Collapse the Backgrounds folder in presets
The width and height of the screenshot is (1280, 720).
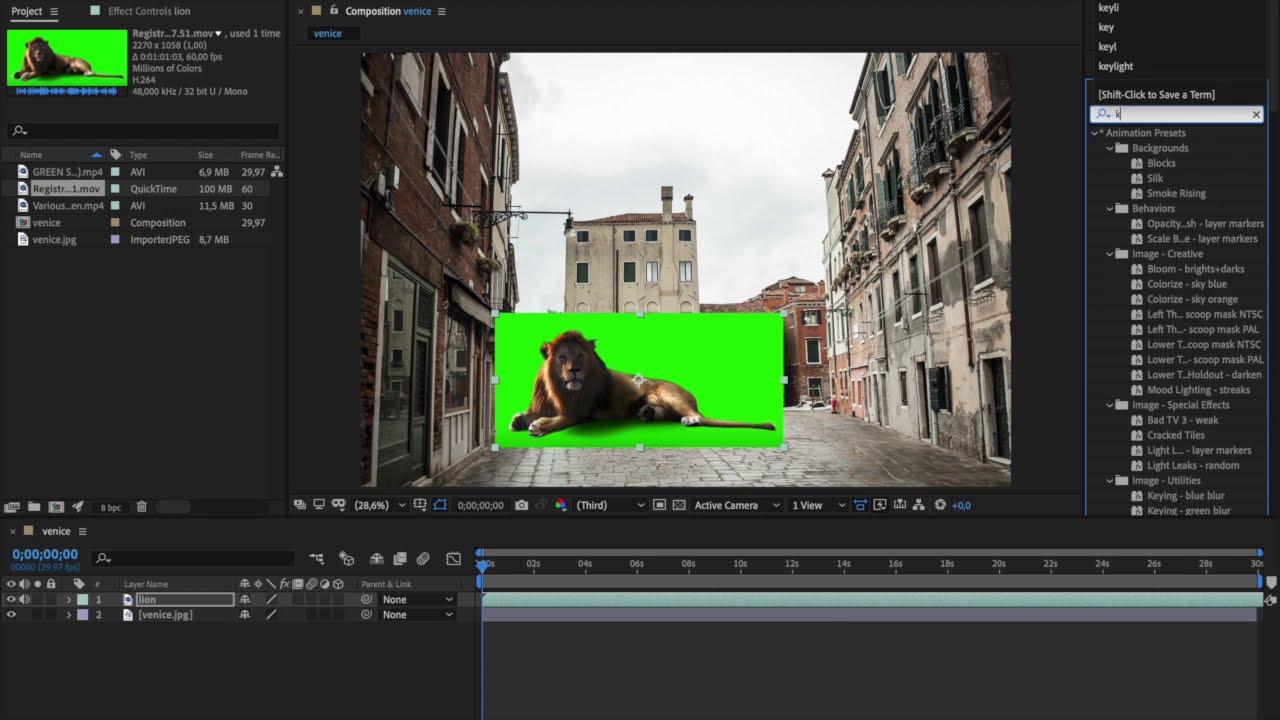point(1110,148)
